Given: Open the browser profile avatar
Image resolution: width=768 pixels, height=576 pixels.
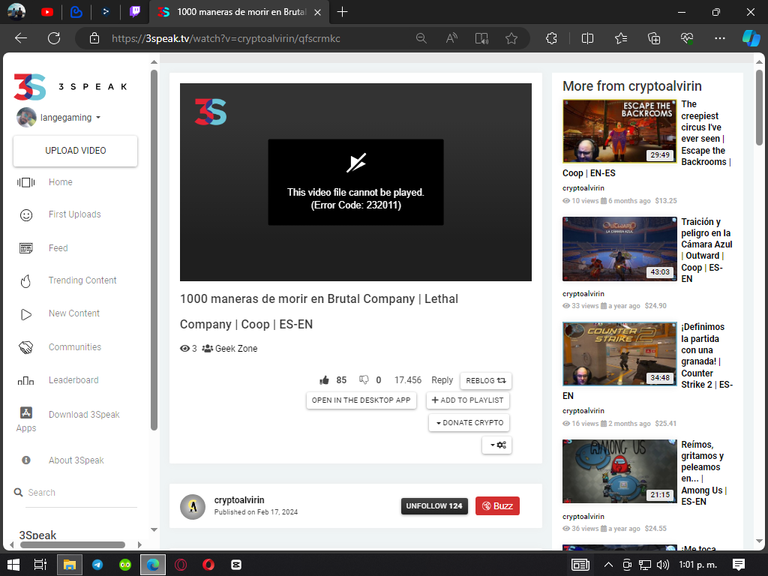Looking at the screenshot, I should point(16,12).
